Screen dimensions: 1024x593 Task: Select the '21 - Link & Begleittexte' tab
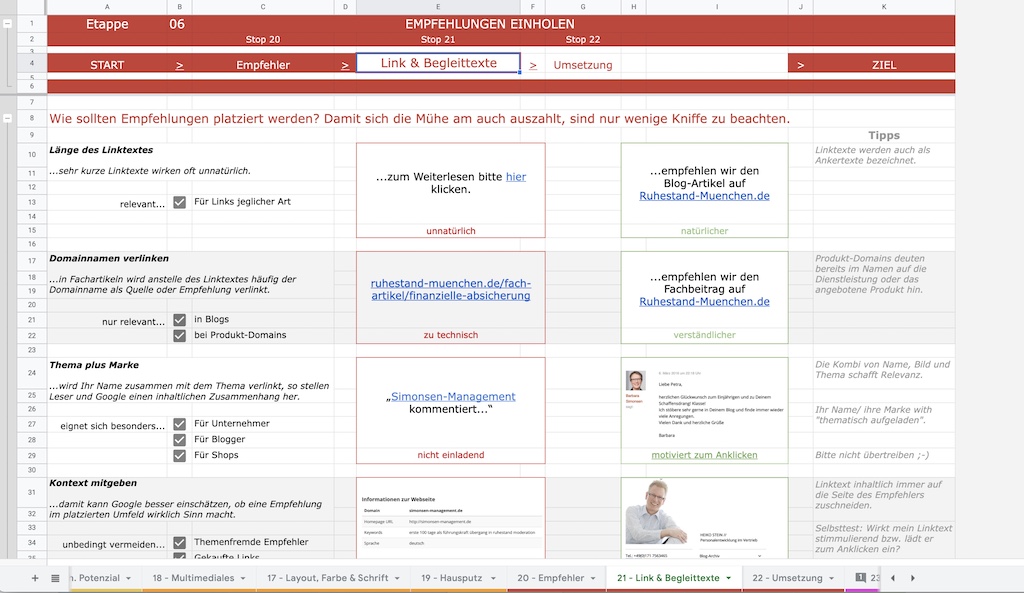click(x=668, y=578)
